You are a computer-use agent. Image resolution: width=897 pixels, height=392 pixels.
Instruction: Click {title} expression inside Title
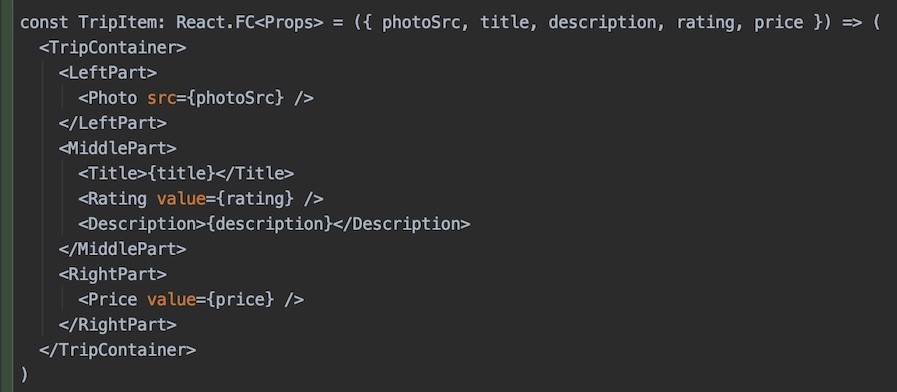click(x=181, y=173)
